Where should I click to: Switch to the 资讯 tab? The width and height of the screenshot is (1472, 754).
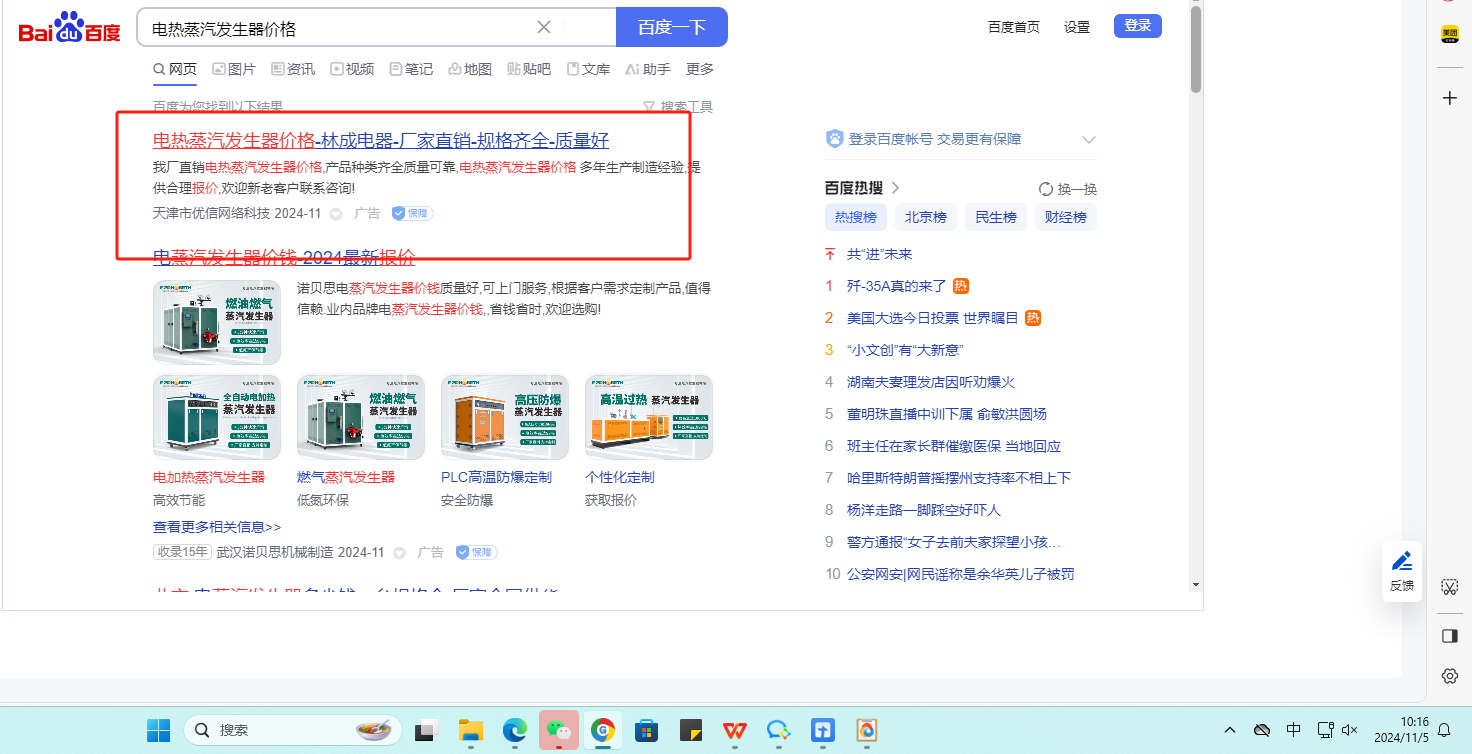coord(293,69)
